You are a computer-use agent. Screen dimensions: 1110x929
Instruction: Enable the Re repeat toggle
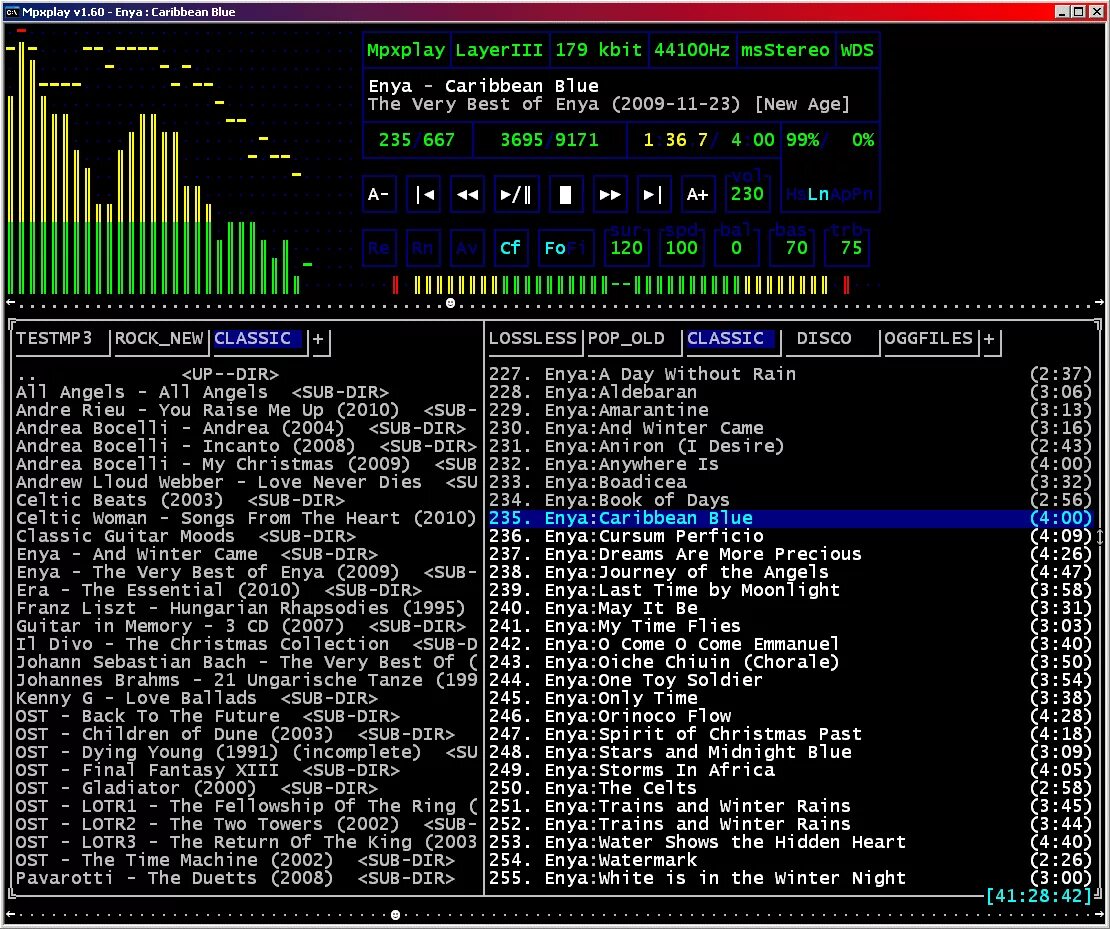(379, 247)
